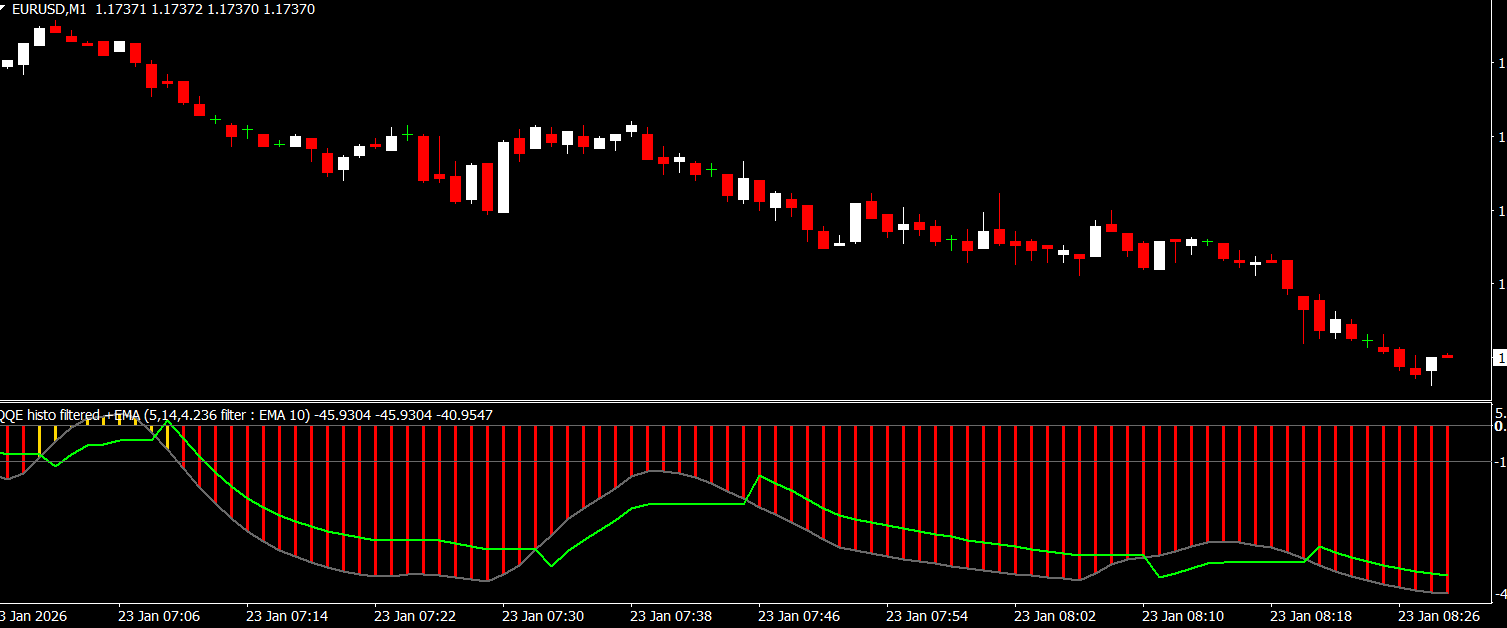Click the 23 Jan 07:46 time label
The image size is (1507, 628).
pos(799,616)
